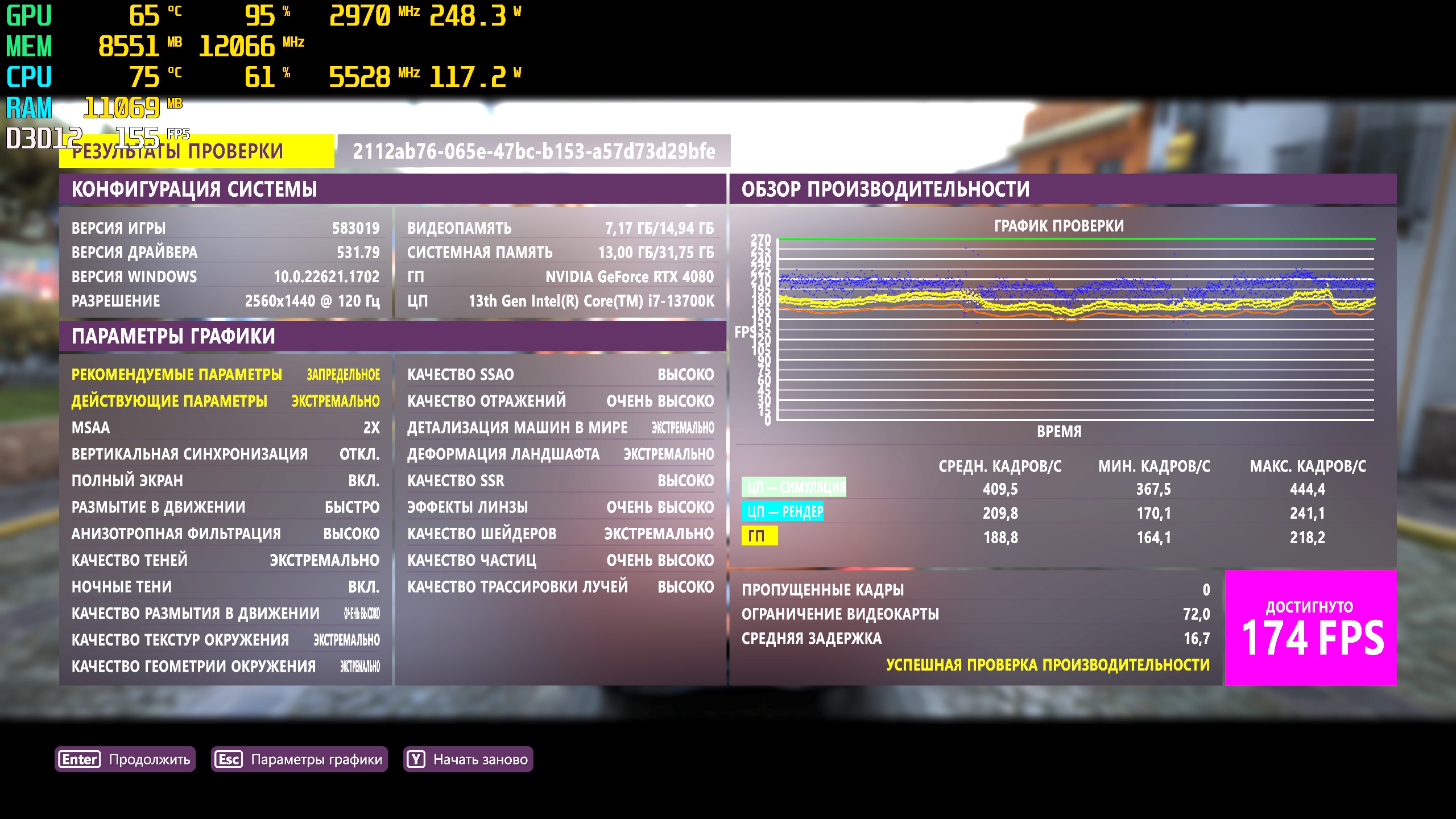Click the Enter key icon
1456x819 pixels.
(x=80, y=759)
